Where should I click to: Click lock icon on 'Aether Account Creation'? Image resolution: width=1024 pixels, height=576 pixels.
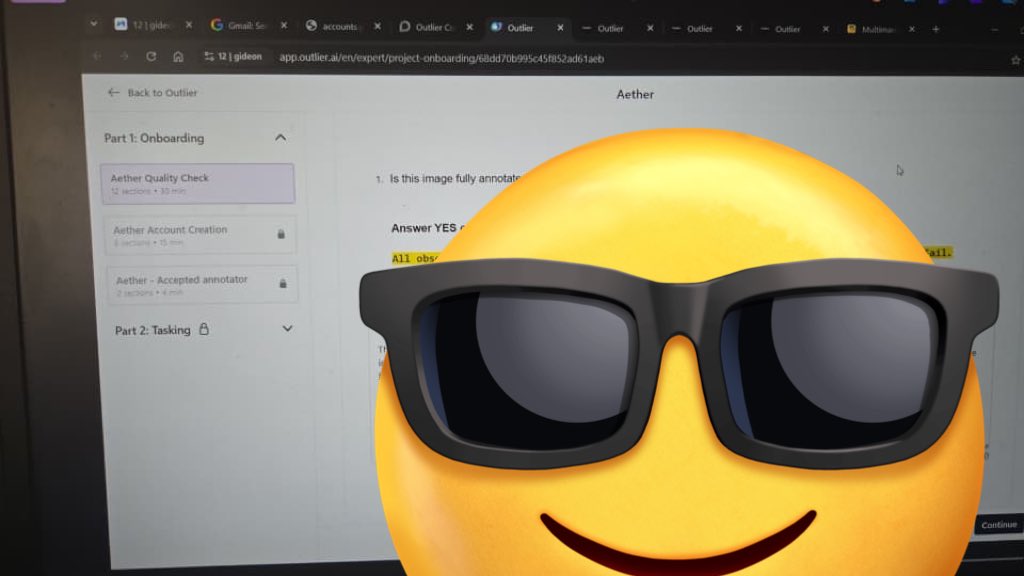click(x=281, y=234)
